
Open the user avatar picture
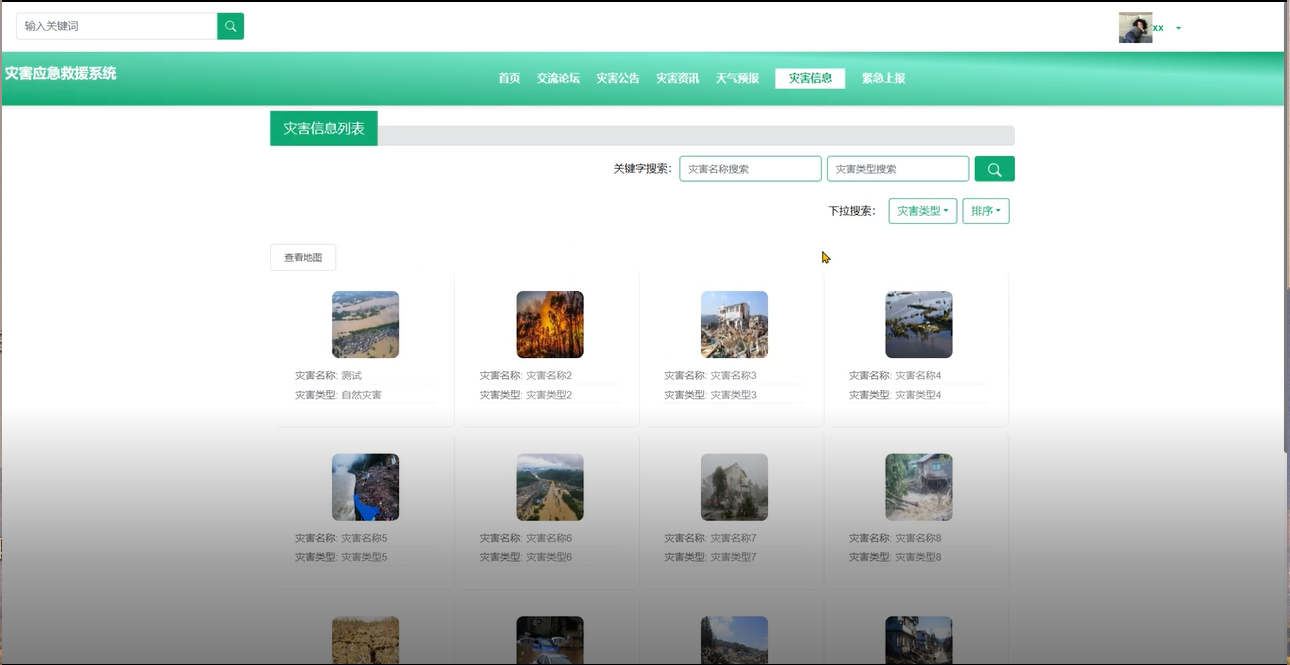click(x=1135, y=28)
